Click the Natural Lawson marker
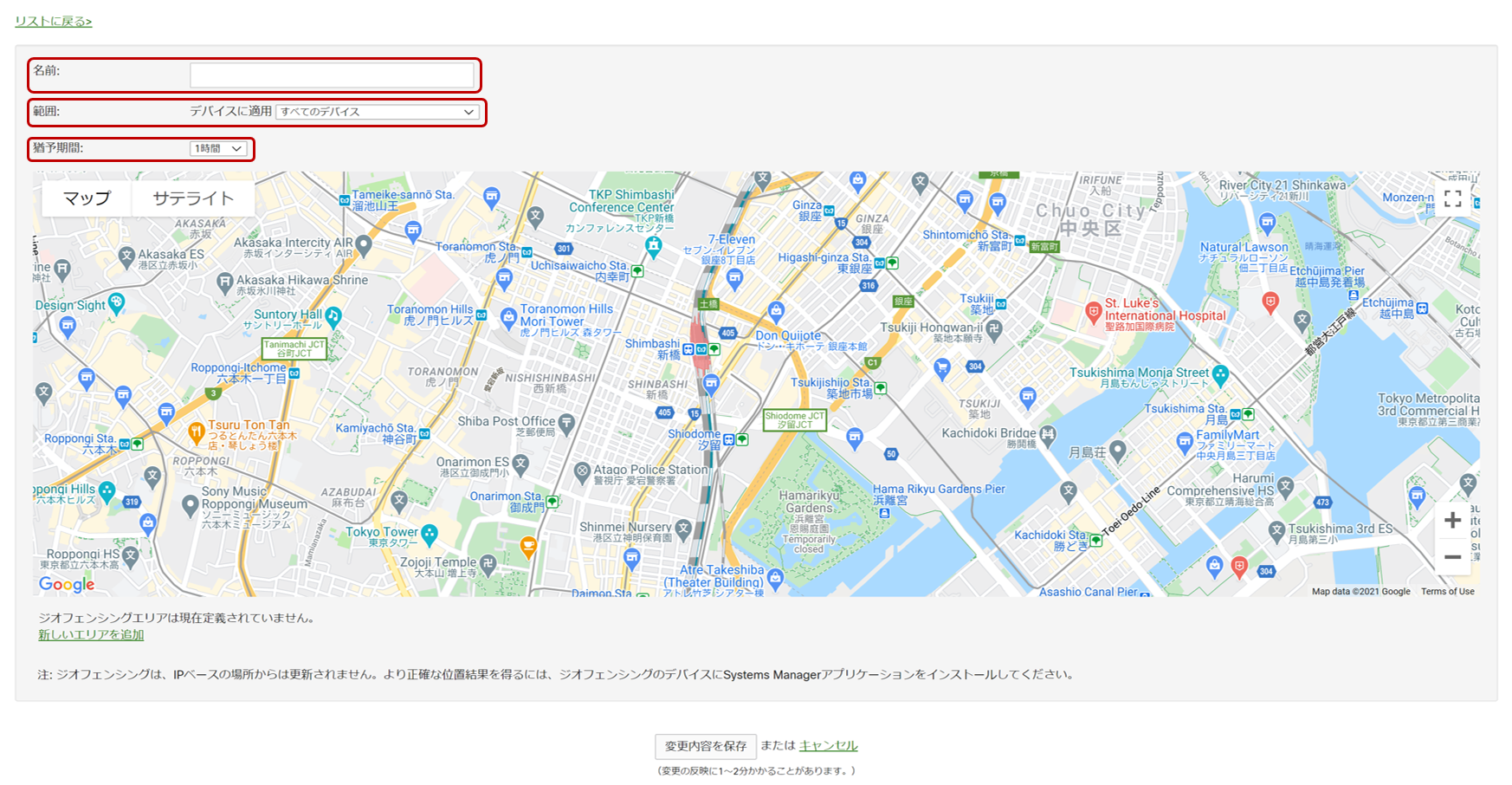The width and height of the screenshot is (1512, 785). click(1268, 223)
